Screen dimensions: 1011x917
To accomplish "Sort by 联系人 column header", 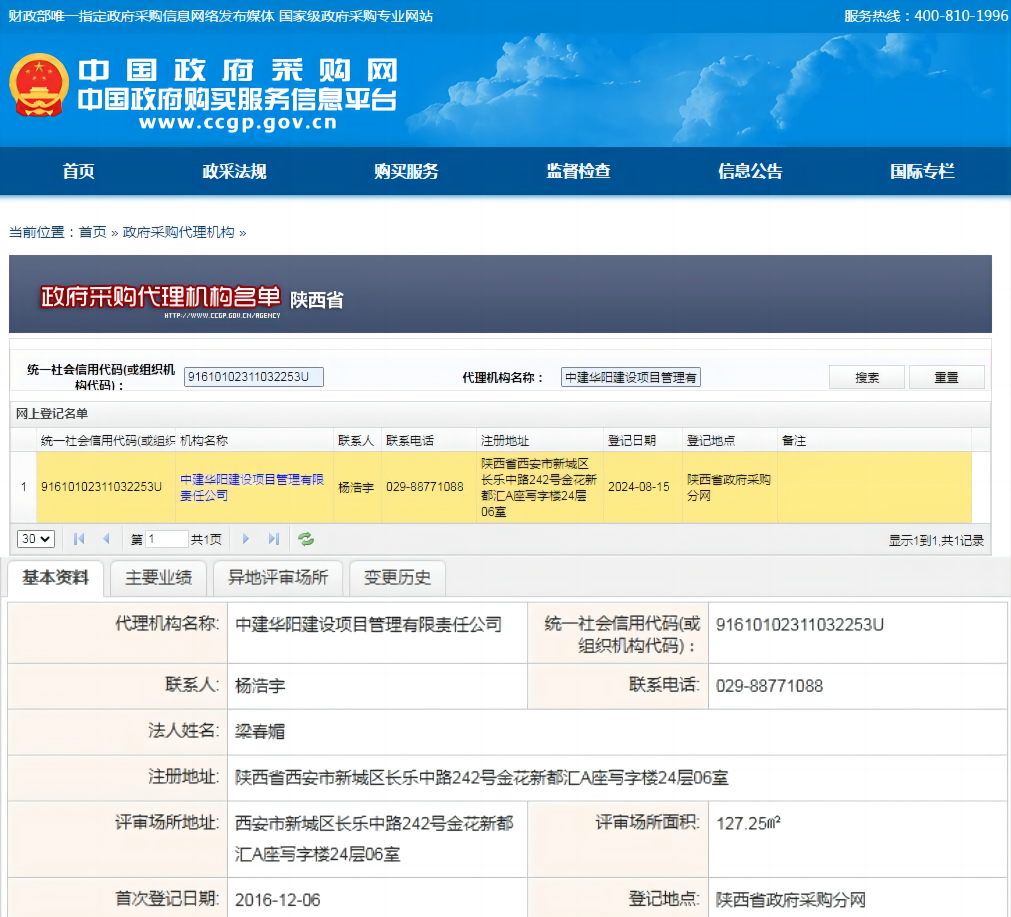I will tap(356, 440).
